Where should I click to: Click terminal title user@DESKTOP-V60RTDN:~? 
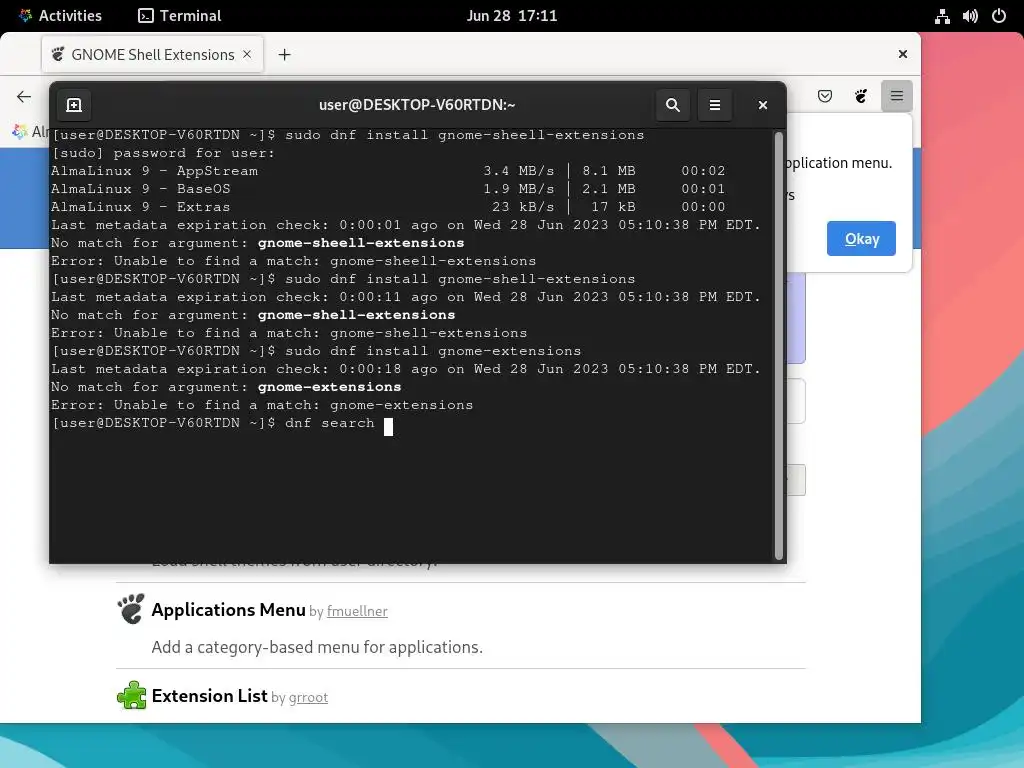click(417, 104)
